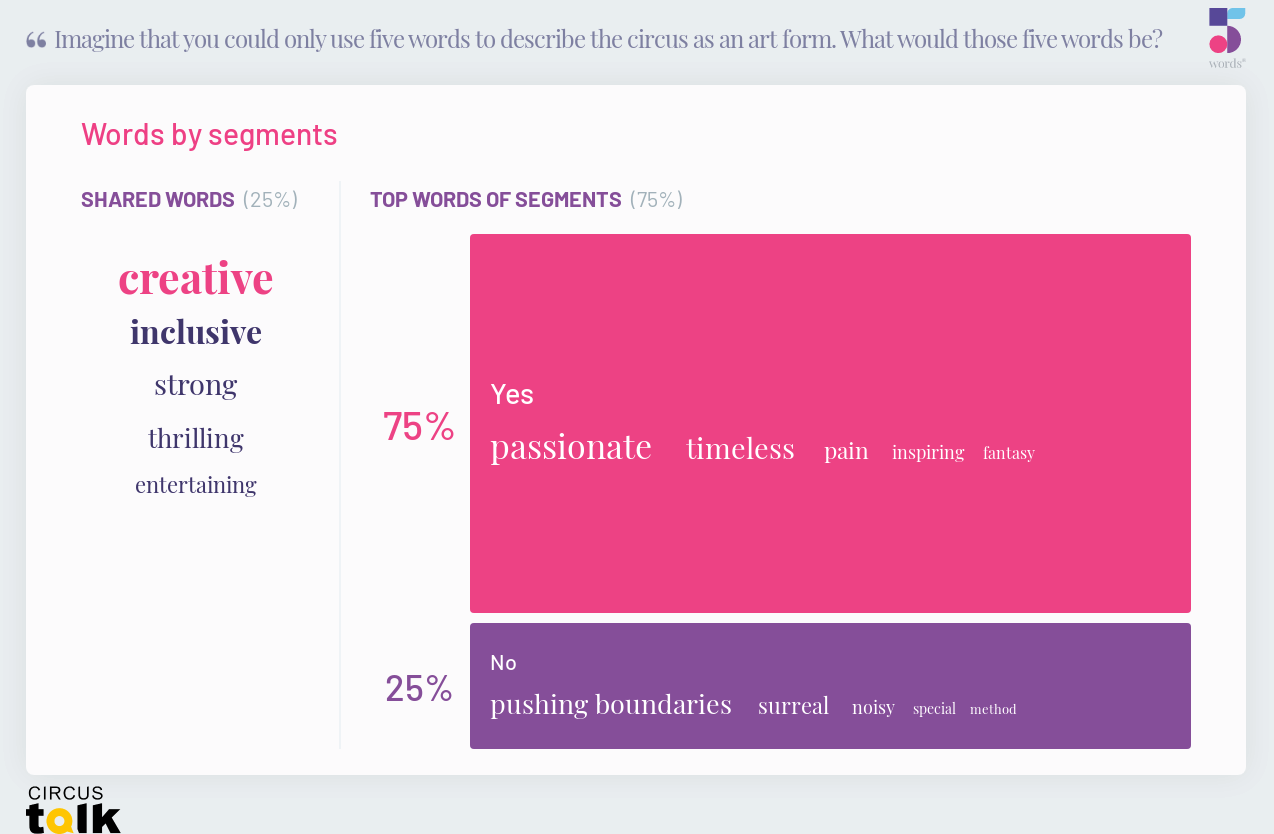Click the word 'fantasy' in the pink block
The height and width of the screenshot is (834, 1274).
coord(1008,453)
